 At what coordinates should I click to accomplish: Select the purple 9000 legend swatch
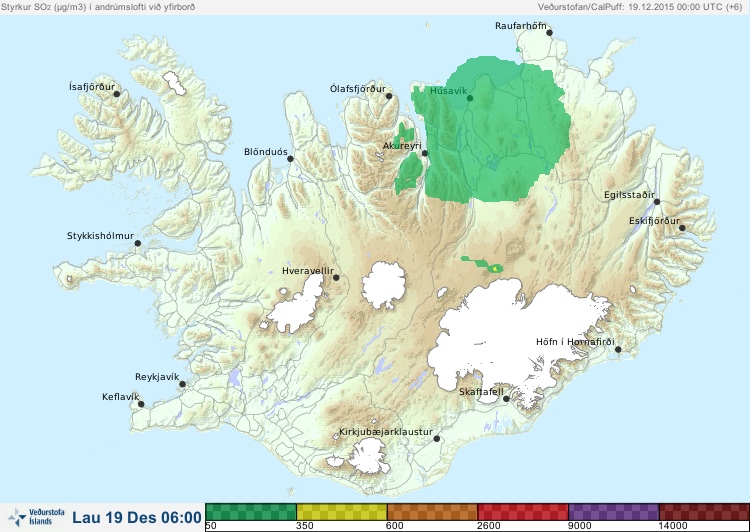point(614,512)
